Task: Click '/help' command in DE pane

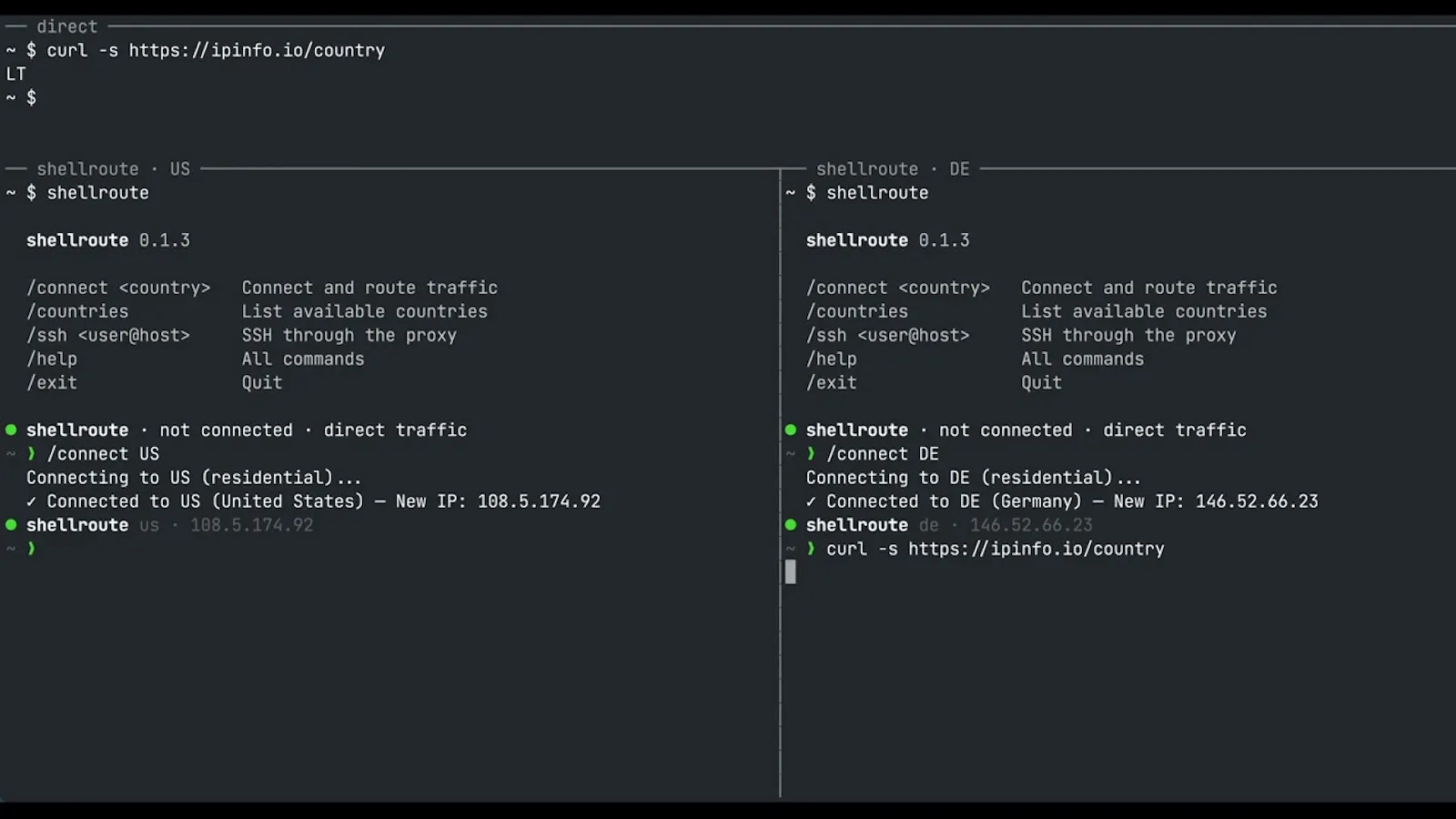Action: click(x=832, y=359)
